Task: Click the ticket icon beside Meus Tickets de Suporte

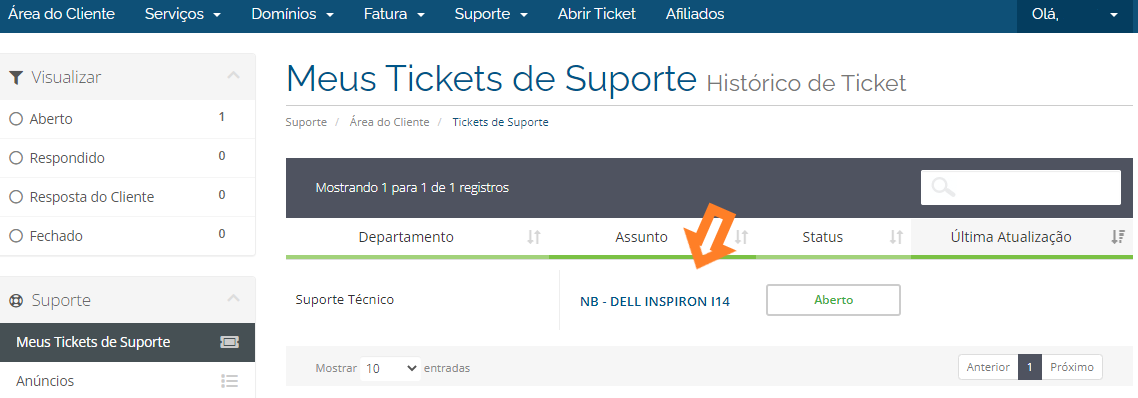Action: pos(229,342)
